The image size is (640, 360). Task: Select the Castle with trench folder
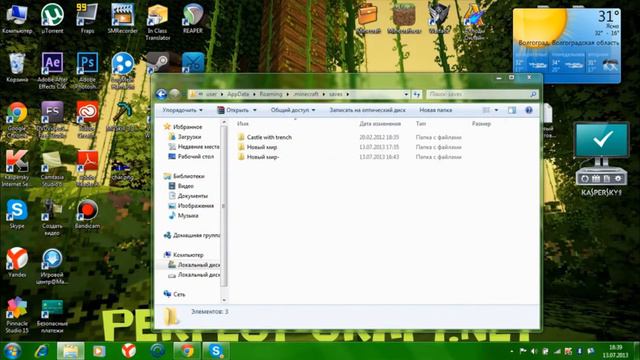(269, 138)
